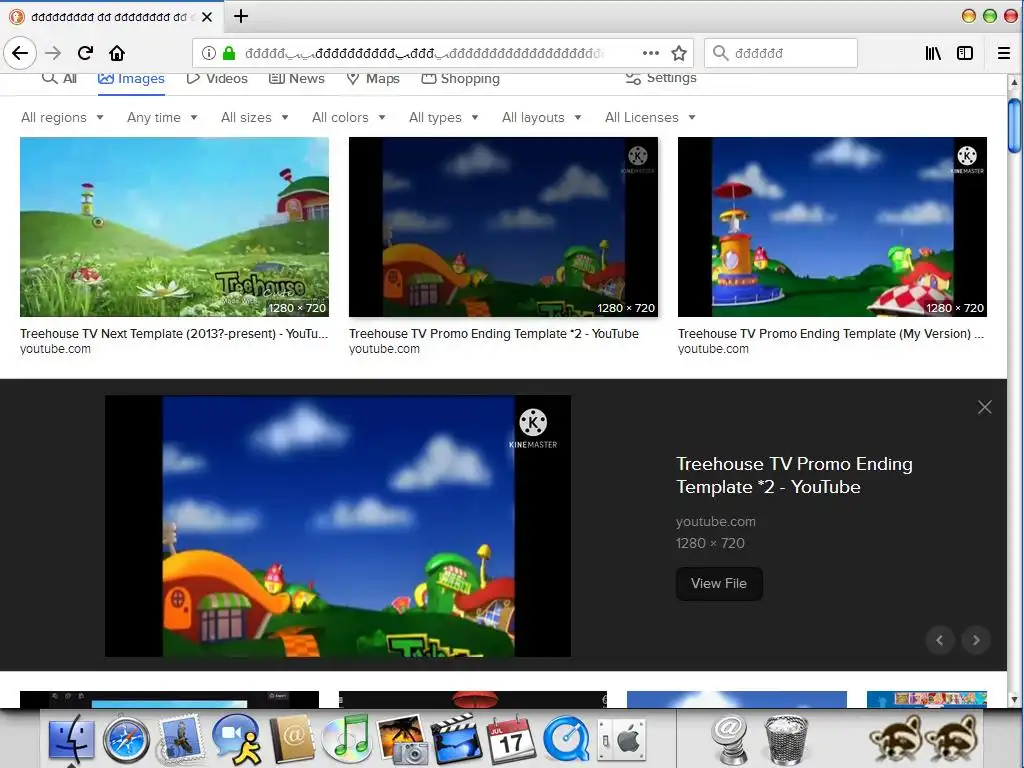Click the page vertical scrollbar thumb
This screenshot has height=768, width=1024.
[1014, 126]
